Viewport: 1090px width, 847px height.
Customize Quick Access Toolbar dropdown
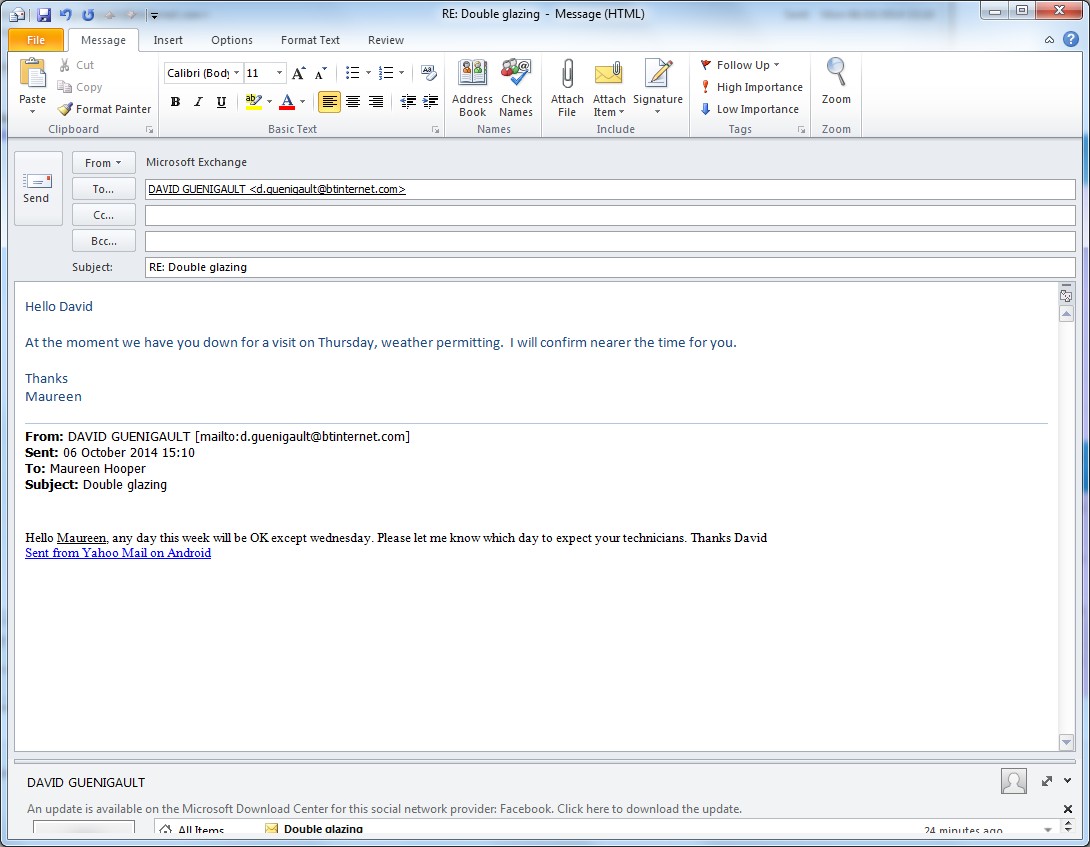tap(154, 15)
